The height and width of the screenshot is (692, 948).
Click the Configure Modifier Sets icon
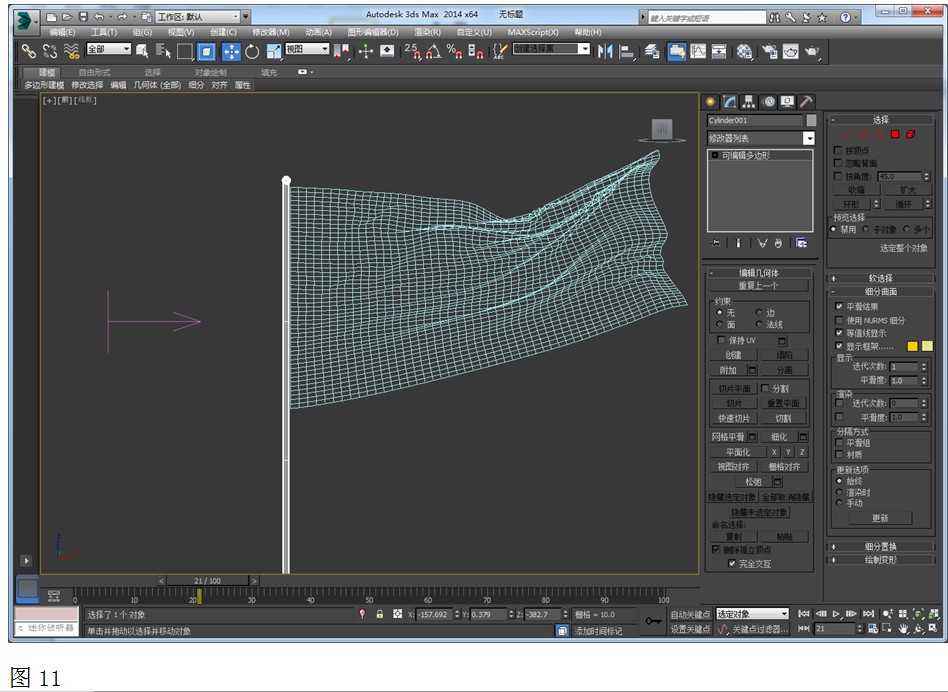(802, 243)
